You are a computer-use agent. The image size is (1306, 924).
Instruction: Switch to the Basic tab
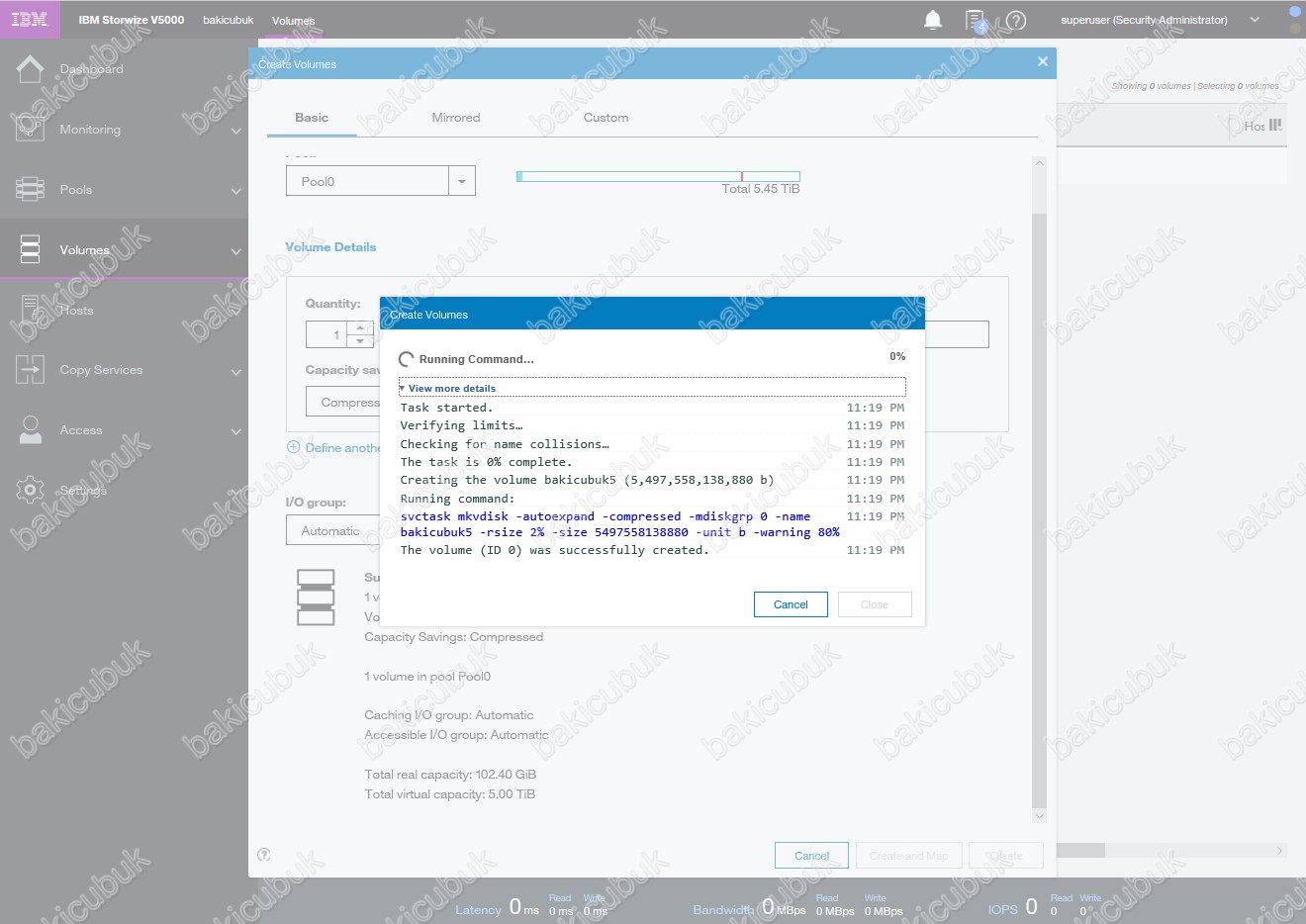[x=312, y=117]
